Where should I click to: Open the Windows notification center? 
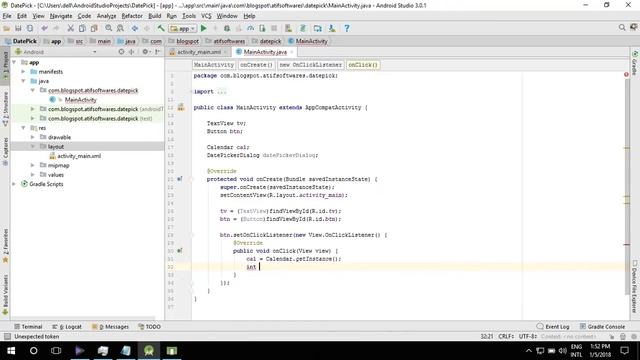624,351
